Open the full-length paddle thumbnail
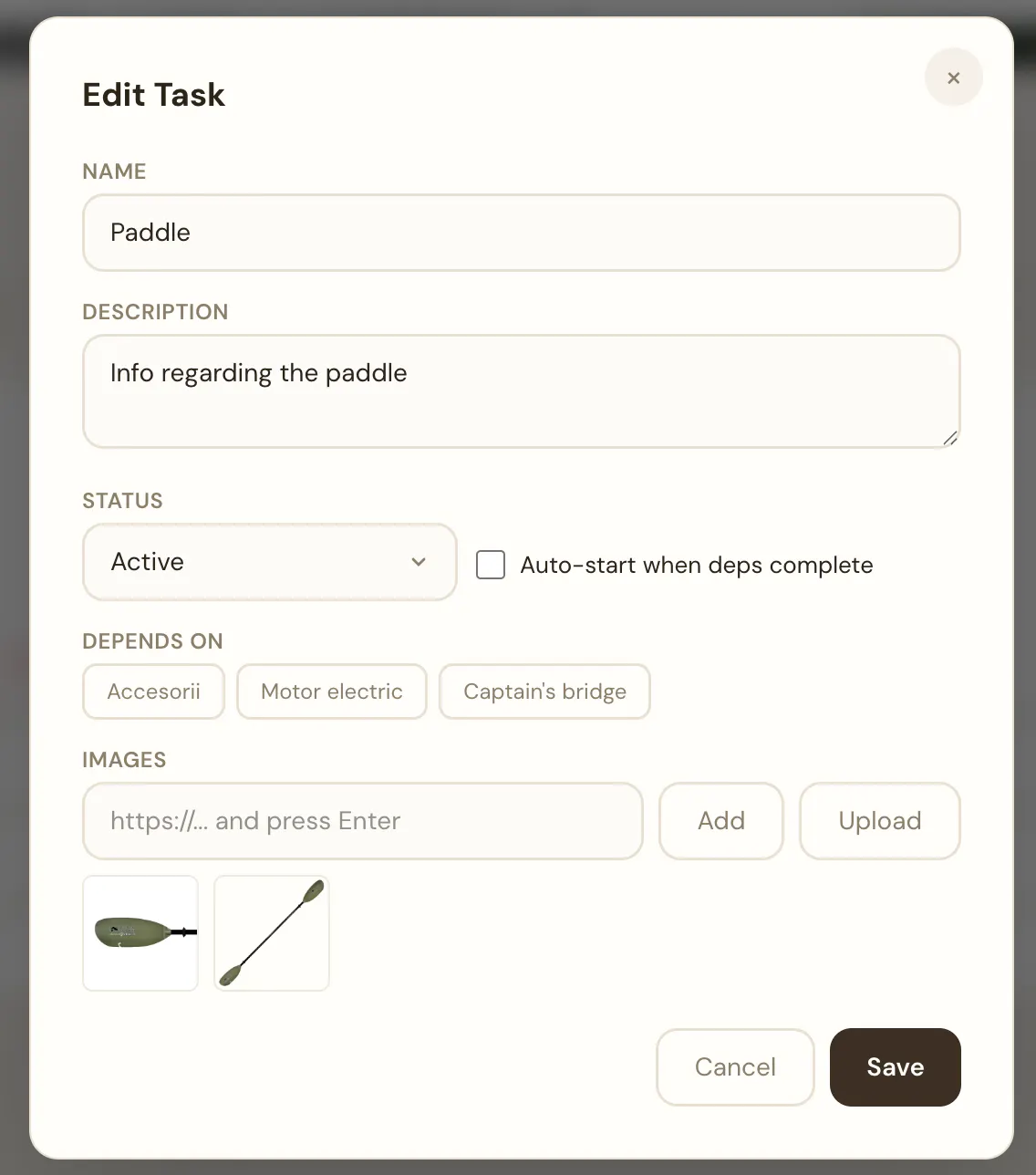The width and height of the screenshot is (1036, 1175). pyautogui.click(x=272, y=933)
